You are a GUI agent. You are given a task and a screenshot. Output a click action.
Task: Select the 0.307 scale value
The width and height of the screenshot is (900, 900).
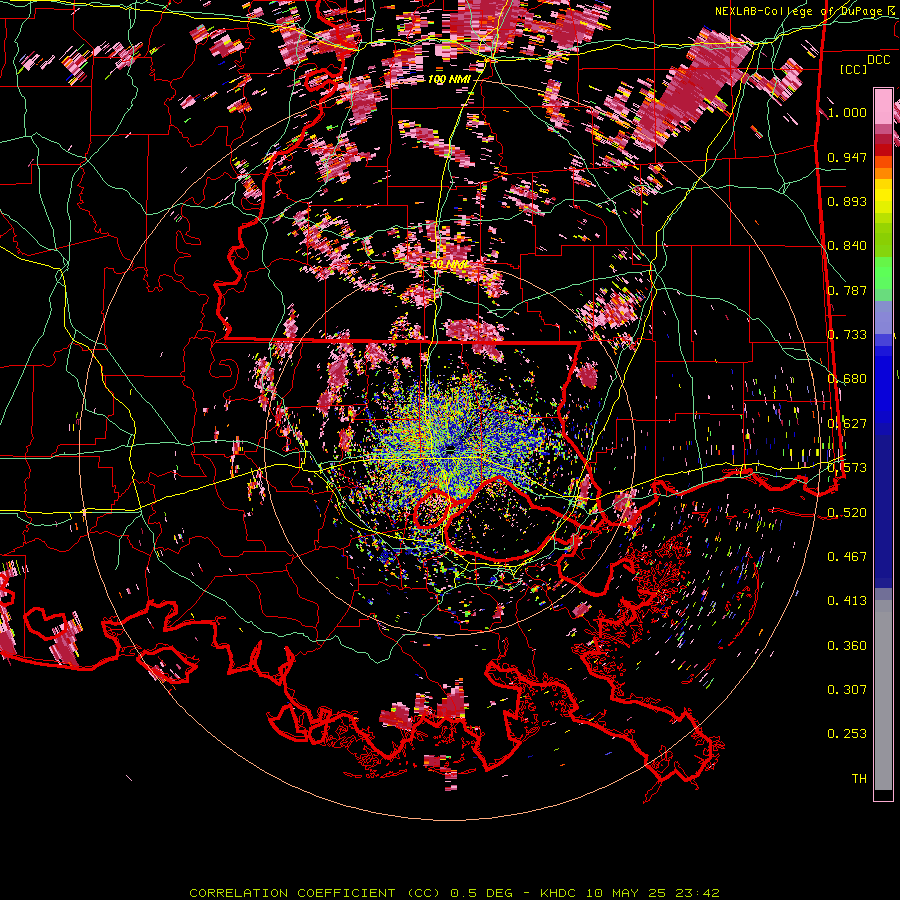(847, 689)
